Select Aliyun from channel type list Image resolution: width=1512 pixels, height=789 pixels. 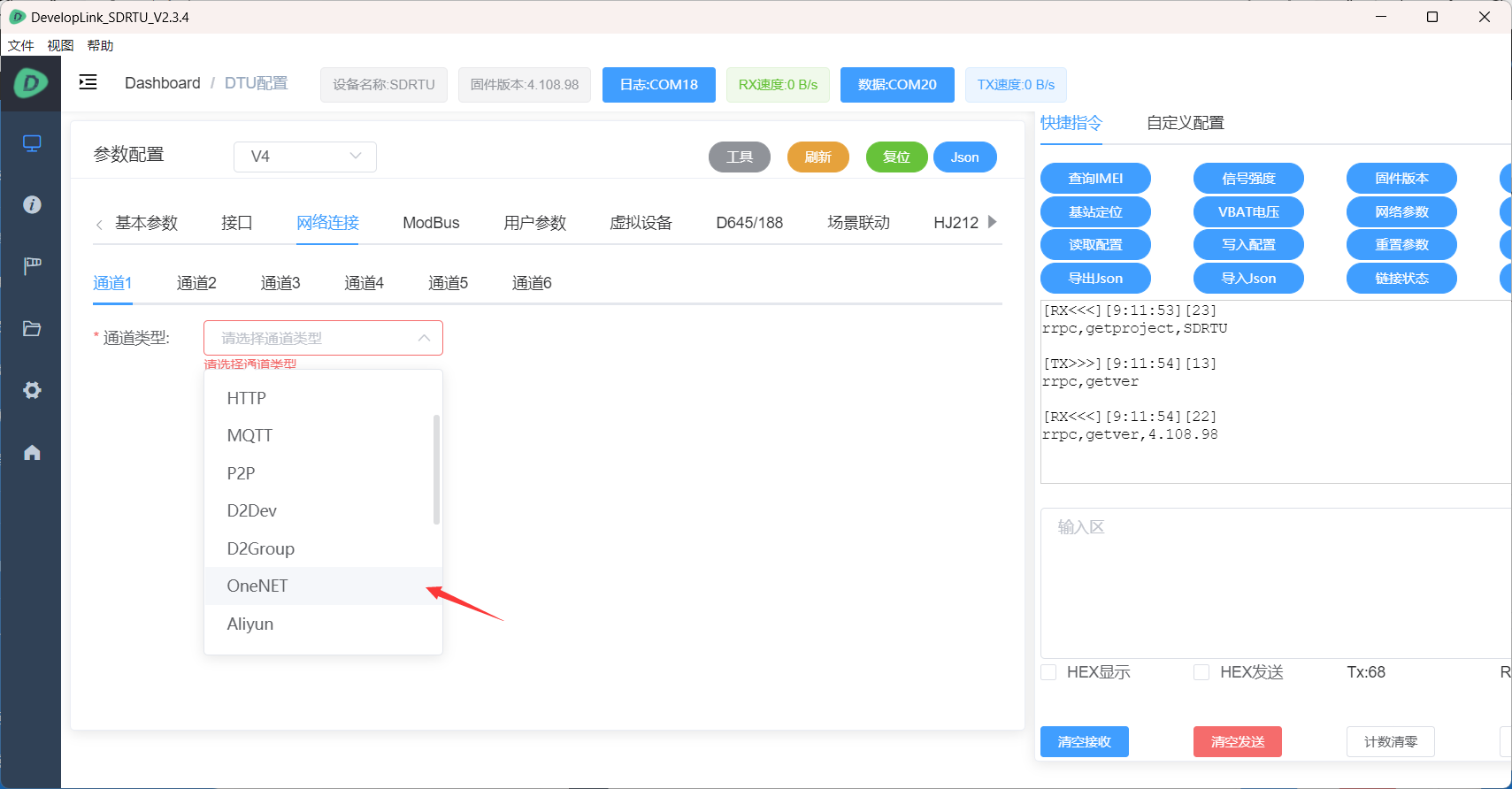323,624
